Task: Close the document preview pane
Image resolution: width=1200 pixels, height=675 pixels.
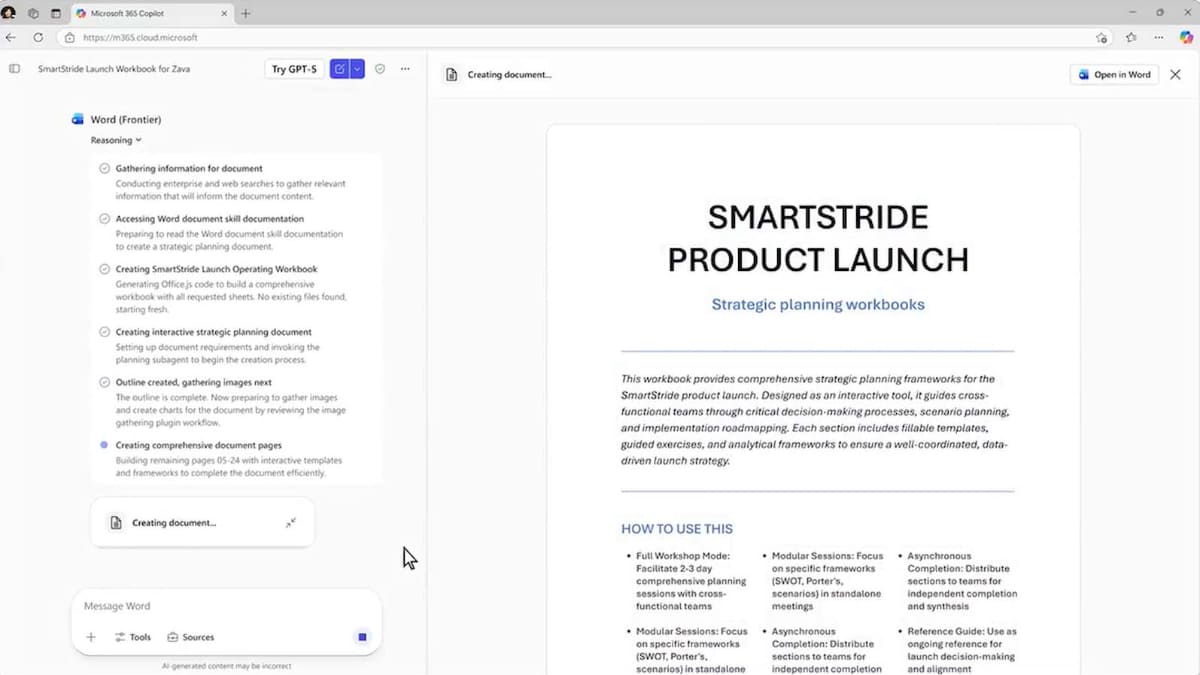Action: [1175, 74]
